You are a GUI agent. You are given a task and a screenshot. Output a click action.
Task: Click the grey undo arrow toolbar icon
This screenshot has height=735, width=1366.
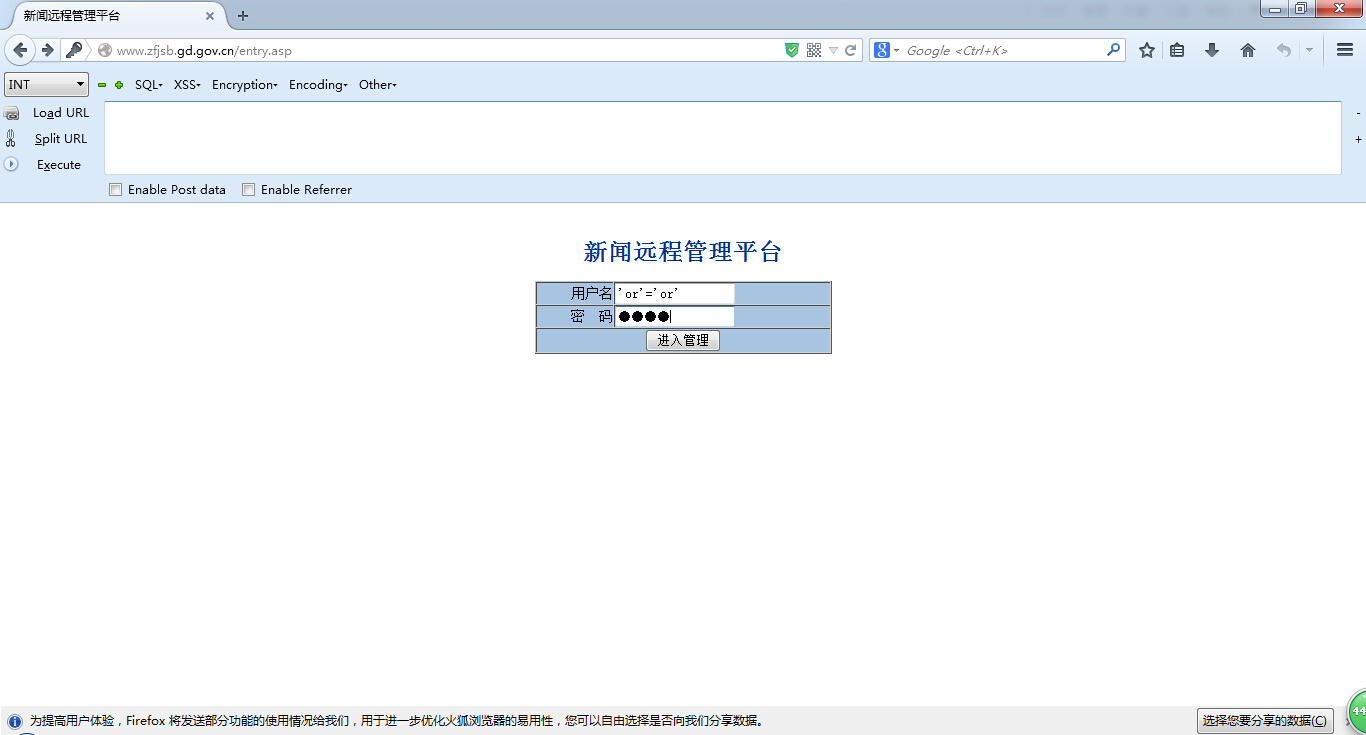point(1284,50)
